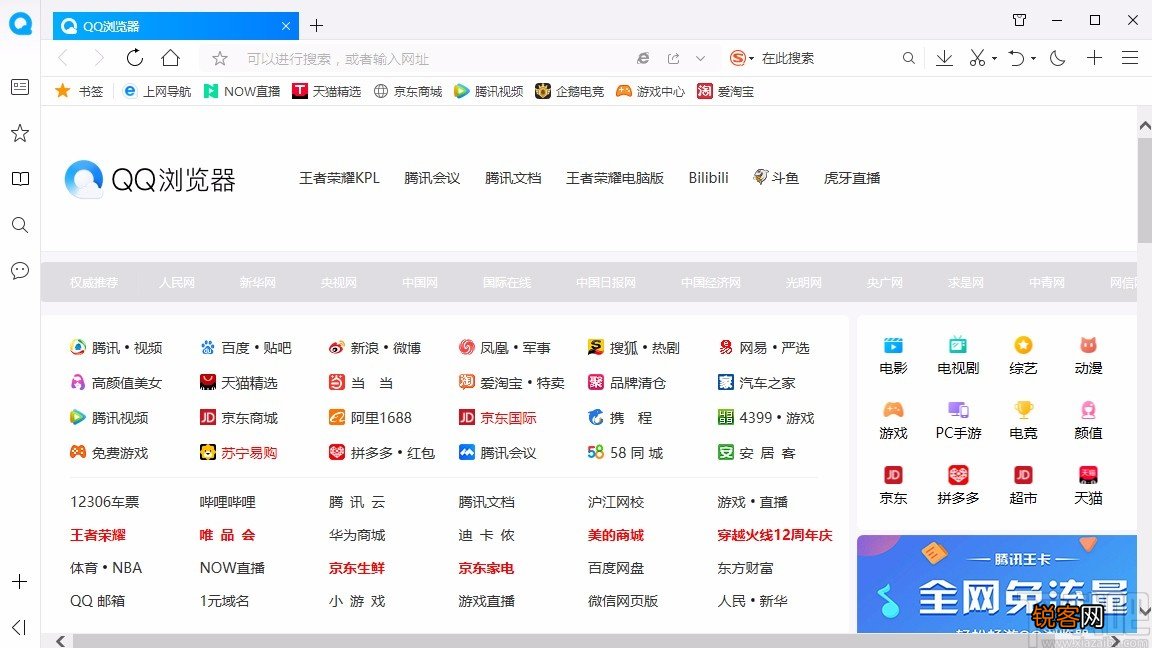Open 上网导航 bookmark
The width and height of the screenshot is (1152, 648).
point(157,91)
